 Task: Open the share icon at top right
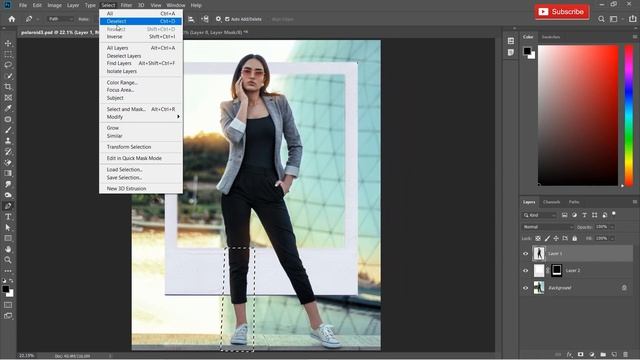[632, 19]
